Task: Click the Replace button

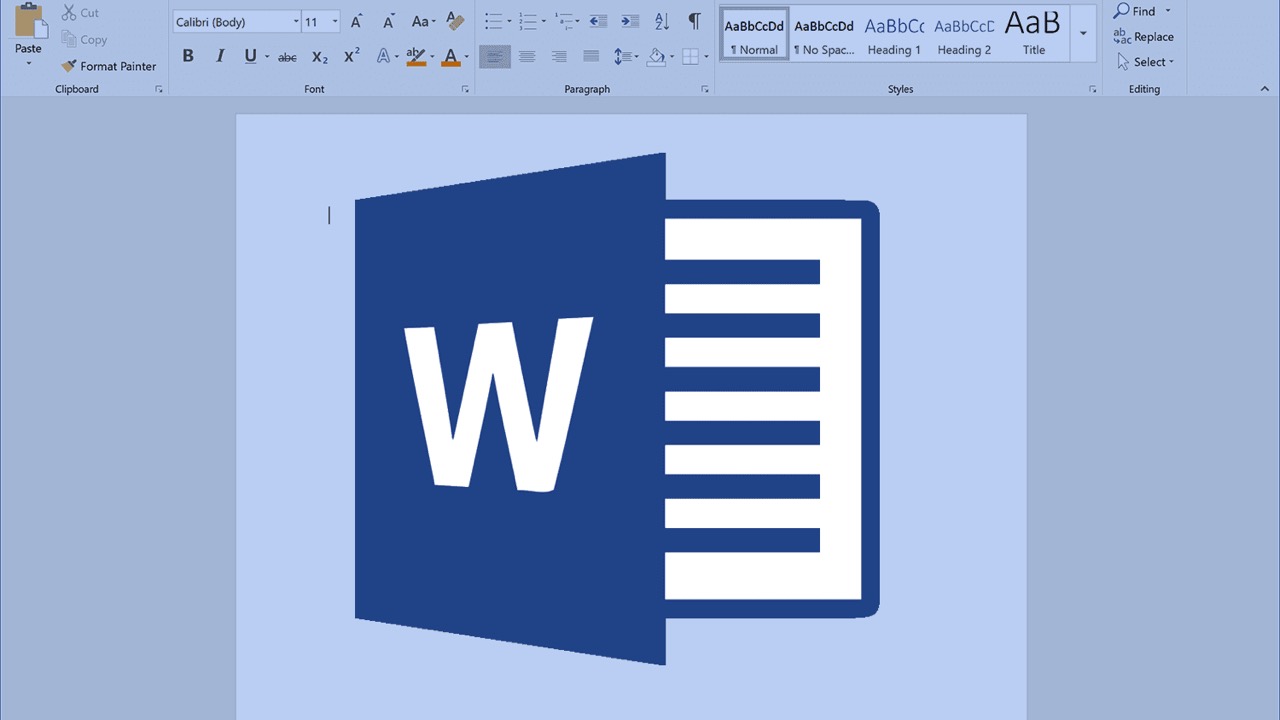Action: pos(1144,37)
